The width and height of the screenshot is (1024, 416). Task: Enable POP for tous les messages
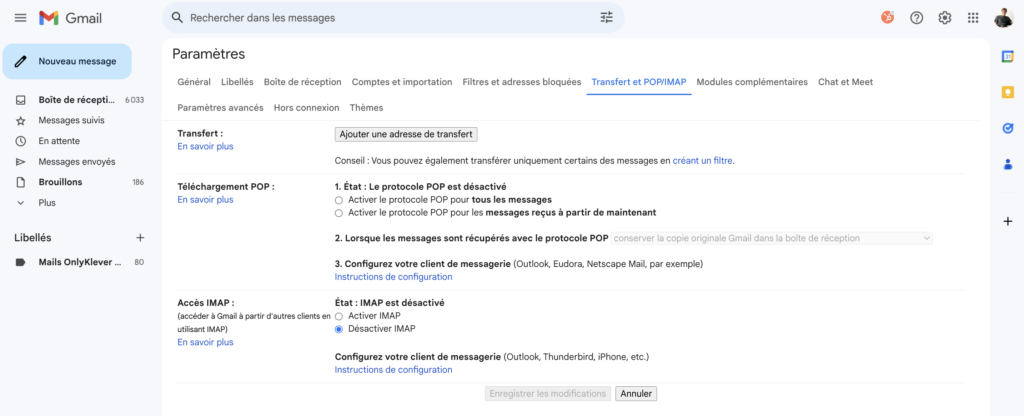pos(339,200)
